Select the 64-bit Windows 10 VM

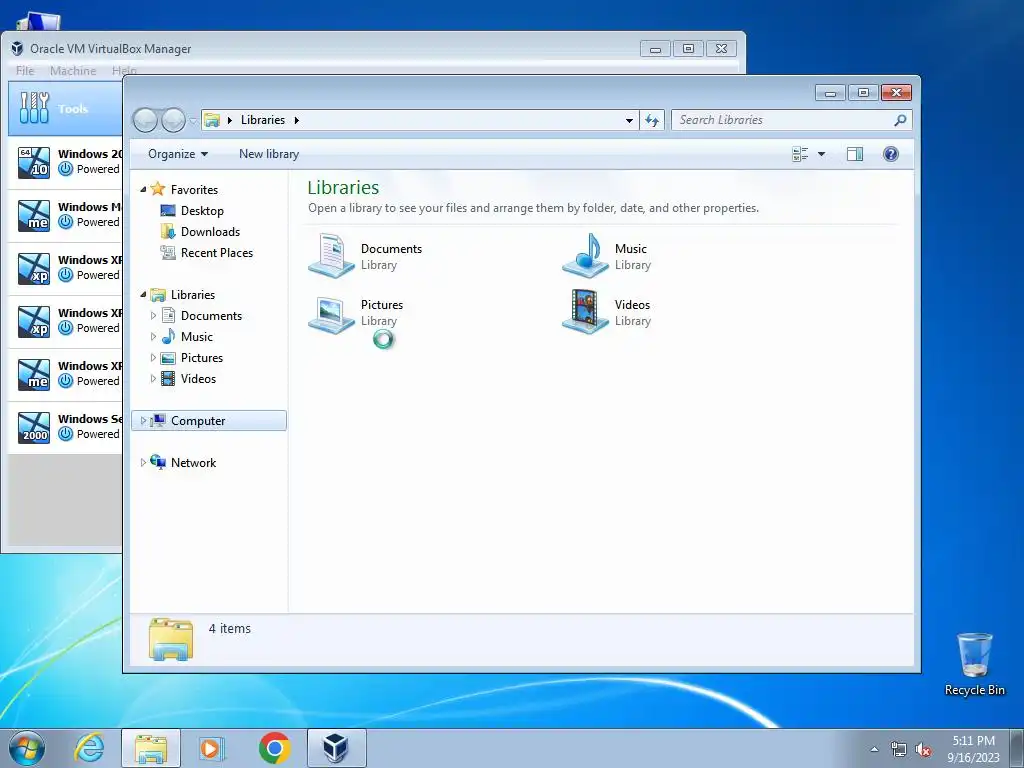tap(65, 162)
